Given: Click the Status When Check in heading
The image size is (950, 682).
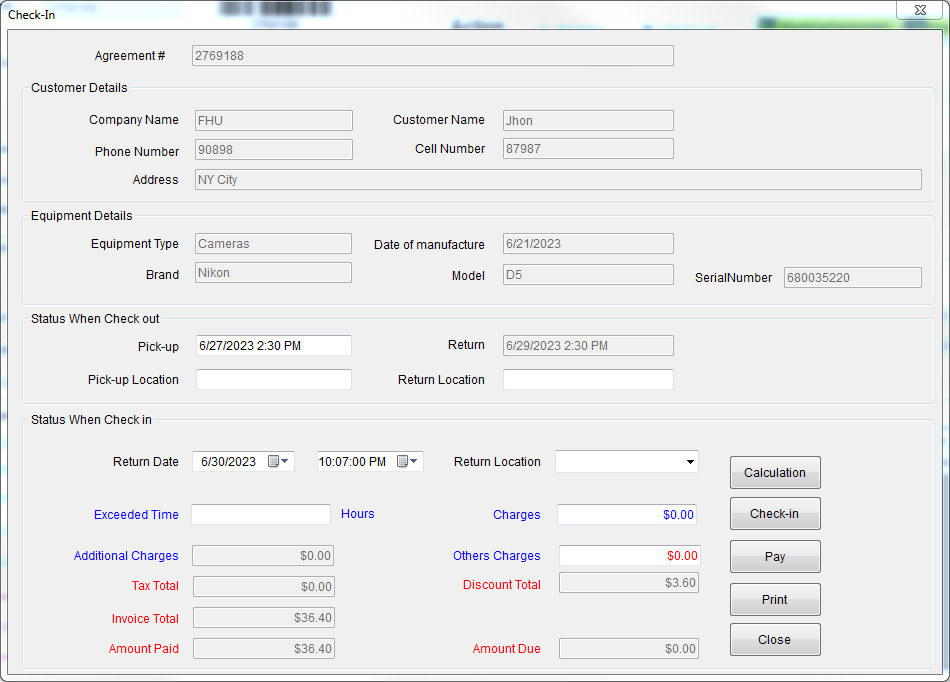Looking at the screenshot, I should coord(91,420).
